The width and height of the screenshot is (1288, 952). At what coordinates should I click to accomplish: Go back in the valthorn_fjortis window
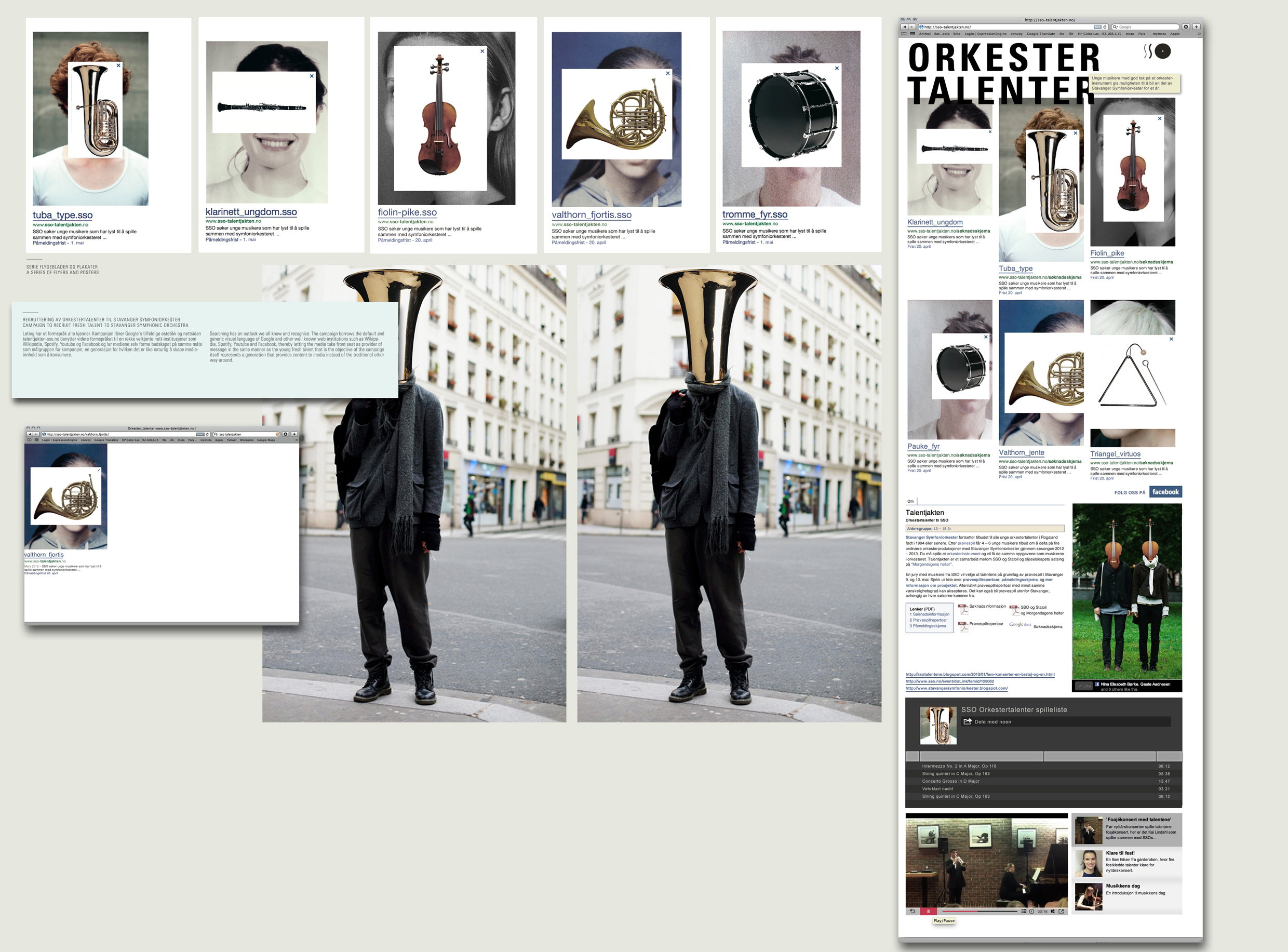click(x=30, y=435)
